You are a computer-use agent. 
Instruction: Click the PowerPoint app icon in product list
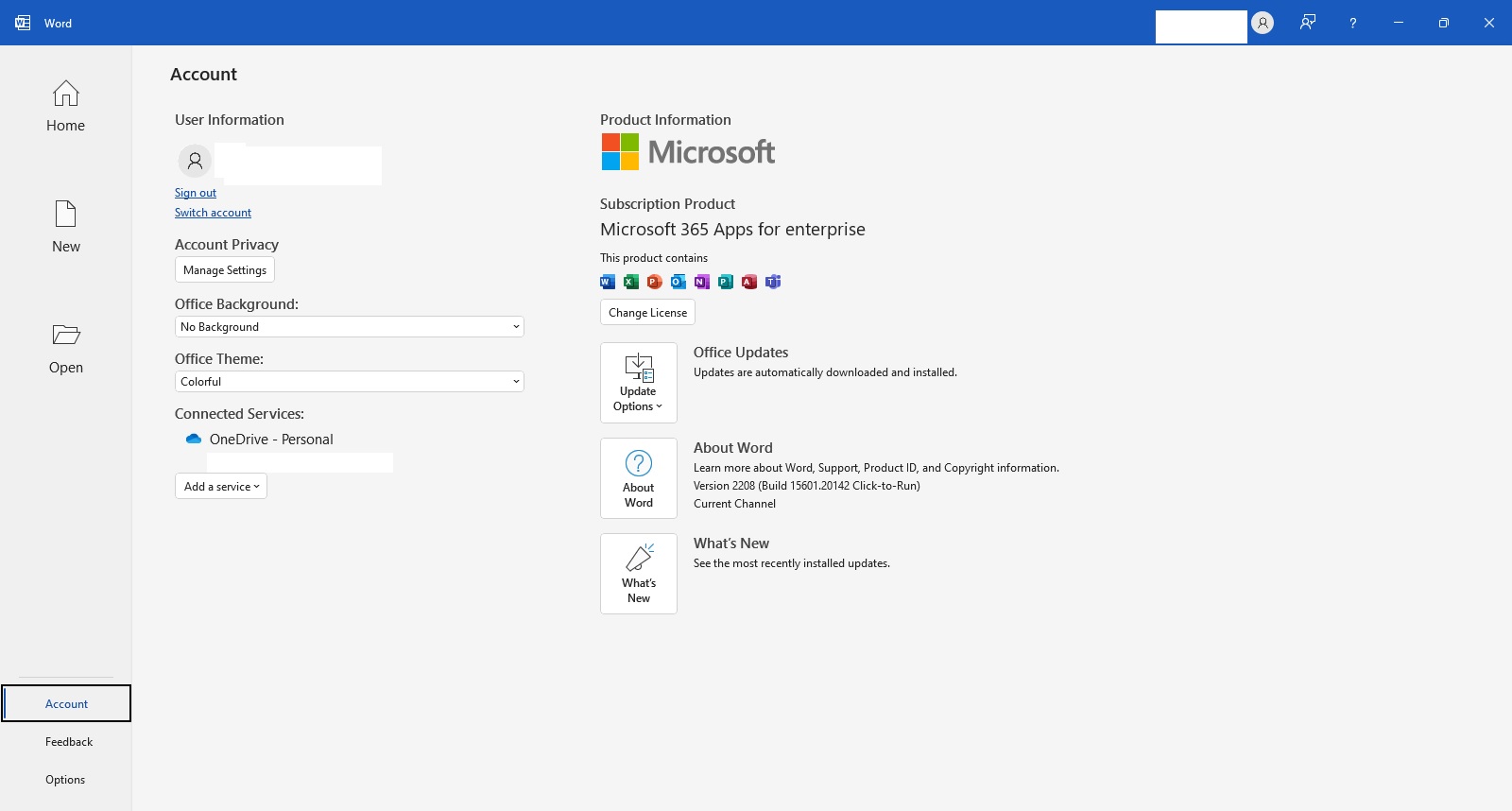[655, 282]
